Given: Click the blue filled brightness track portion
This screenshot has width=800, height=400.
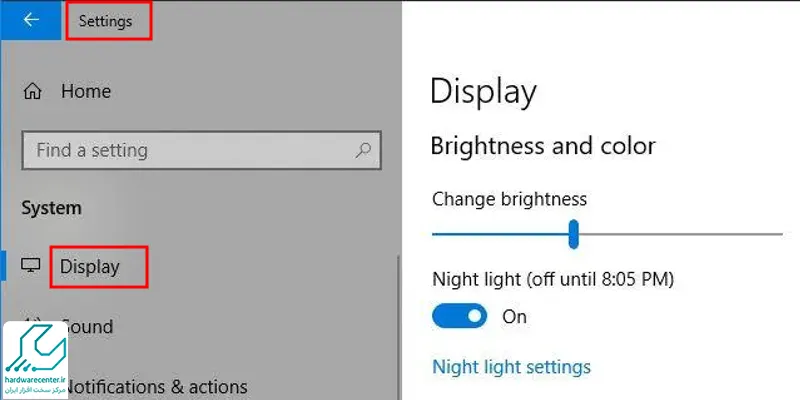Looking at the screenshot, I should (501, 234).
